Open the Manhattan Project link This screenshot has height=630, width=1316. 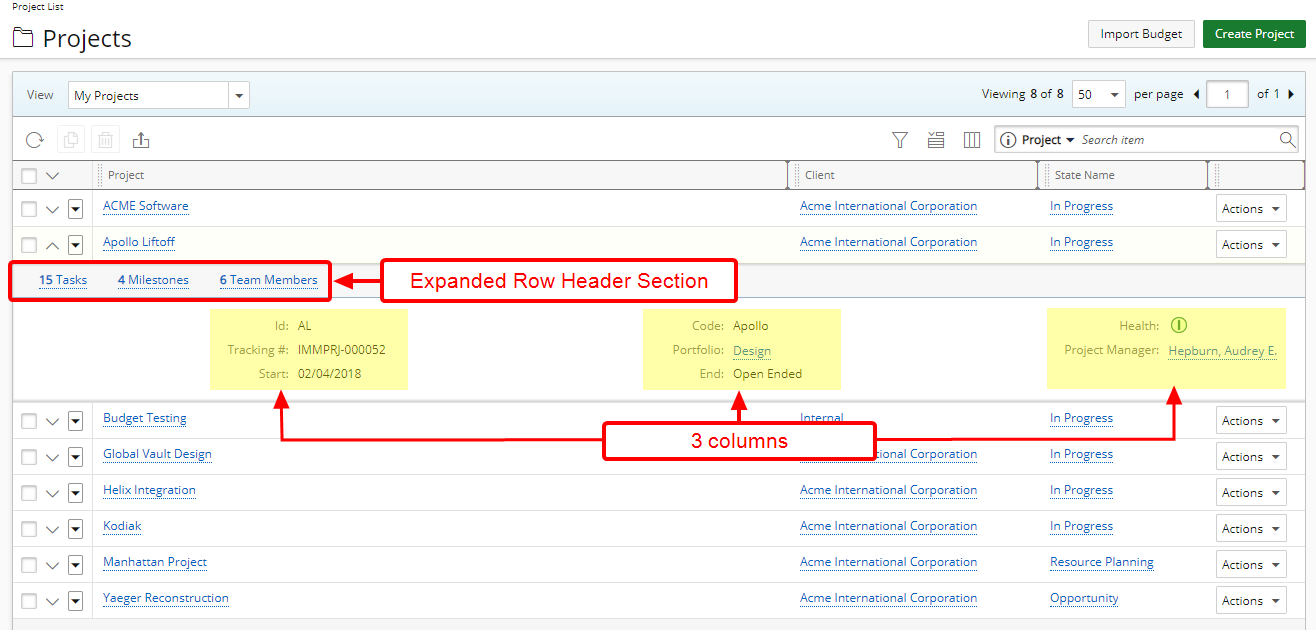(155, 562)
